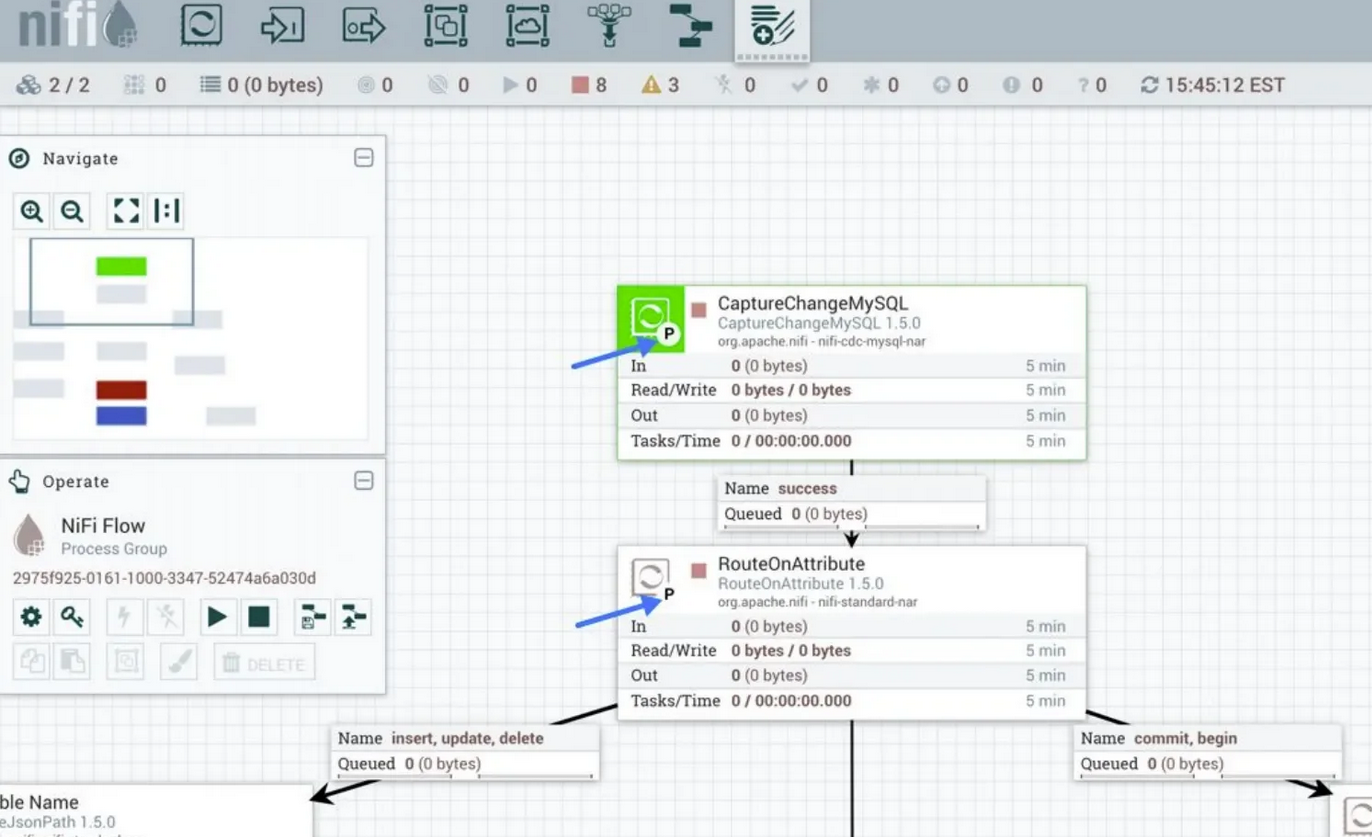Click the Template toolbar icon
Viewport: 1372px width, 837px height.
(690, 28)
